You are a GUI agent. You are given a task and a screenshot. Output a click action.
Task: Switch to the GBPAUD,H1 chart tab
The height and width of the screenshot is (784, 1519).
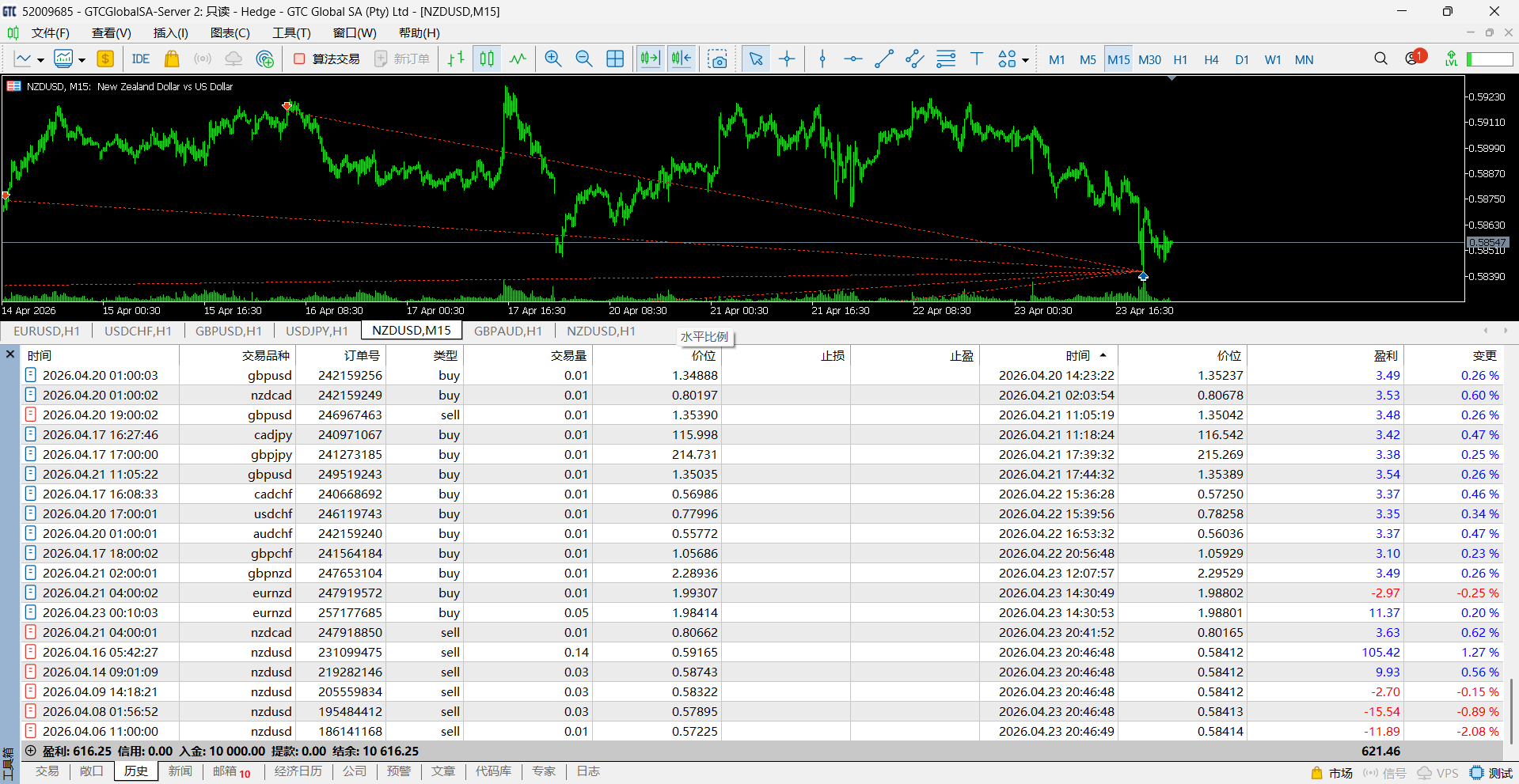507,331
